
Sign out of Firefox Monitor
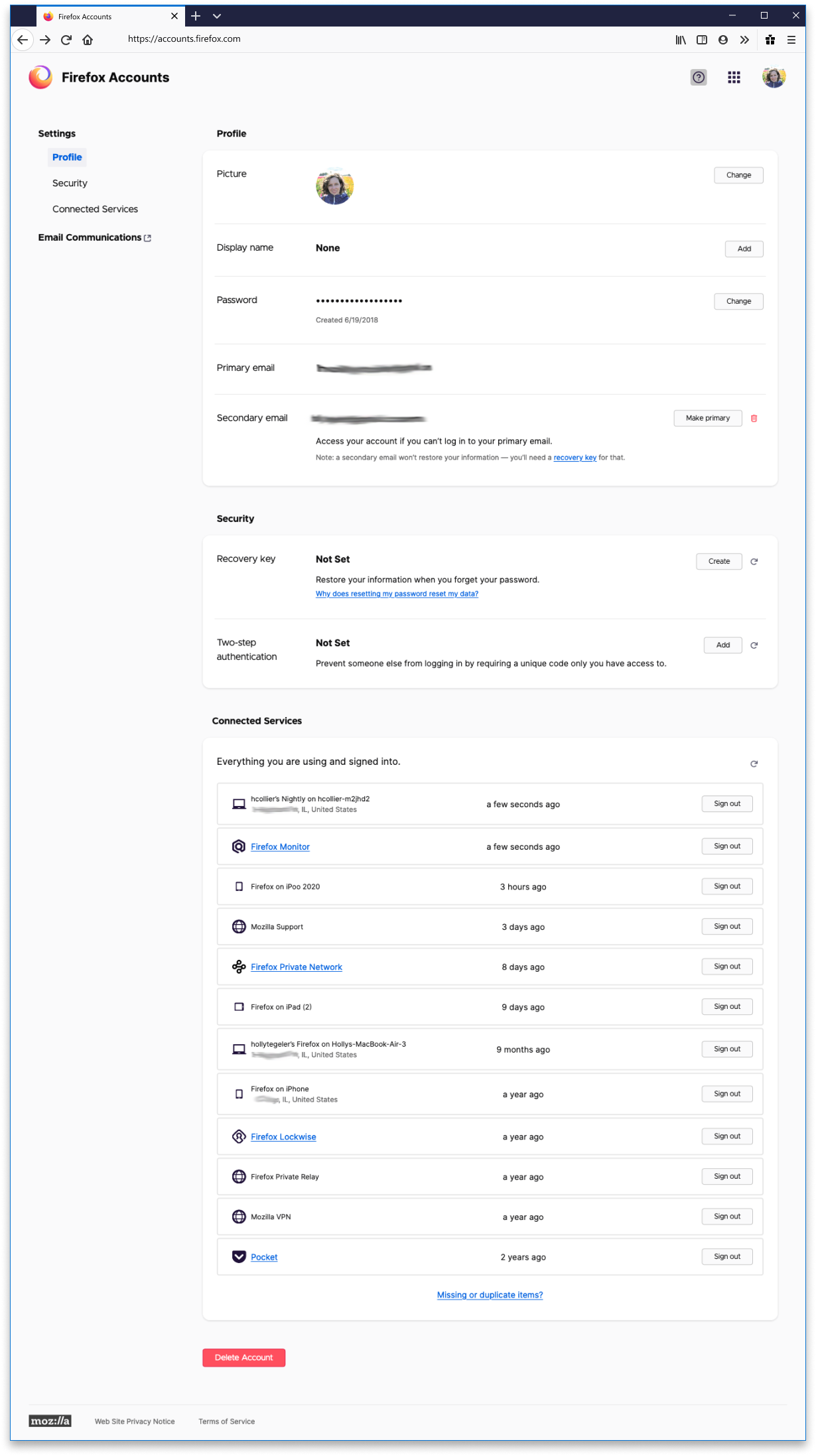pos(727,846)
